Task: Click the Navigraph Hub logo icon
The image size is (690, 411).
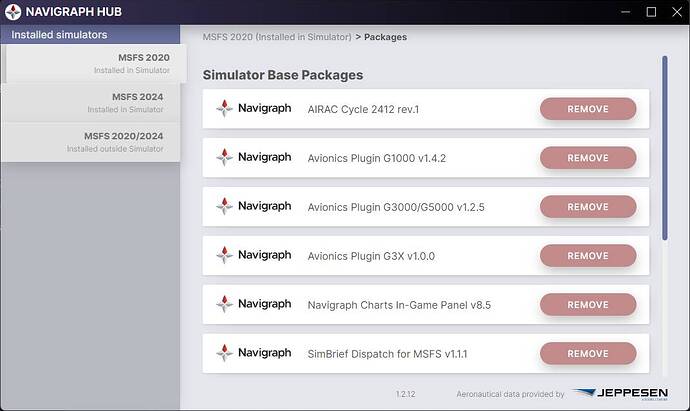Action: tap(13, 12)
